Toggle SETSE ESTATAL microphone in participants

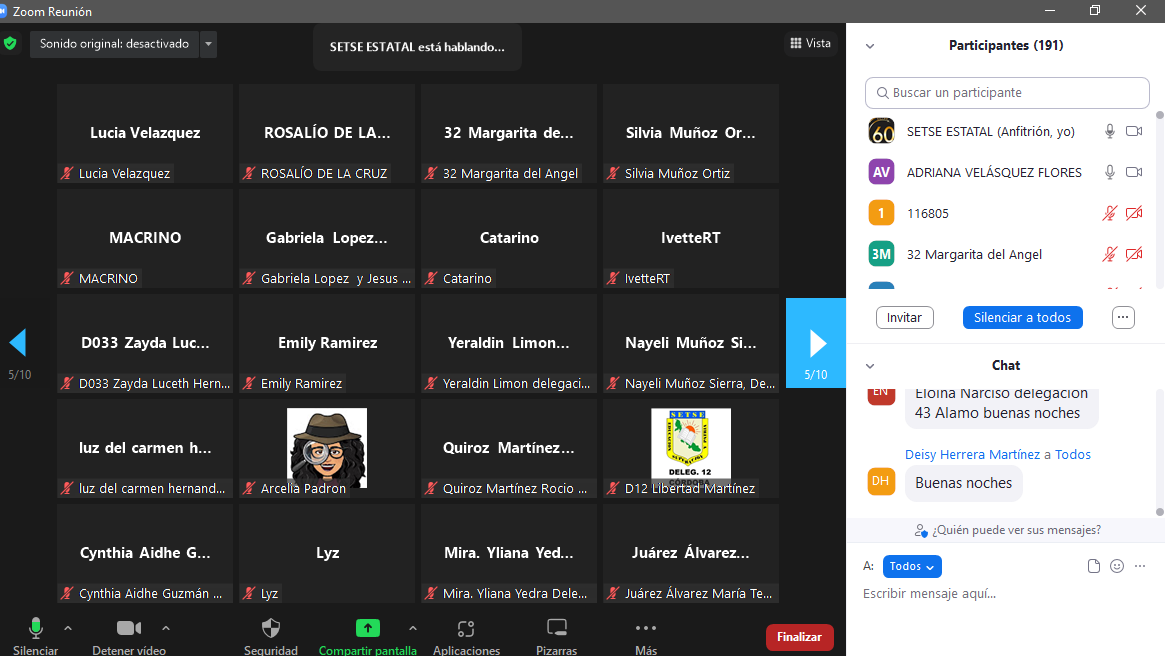click(x=1109, y=131)
